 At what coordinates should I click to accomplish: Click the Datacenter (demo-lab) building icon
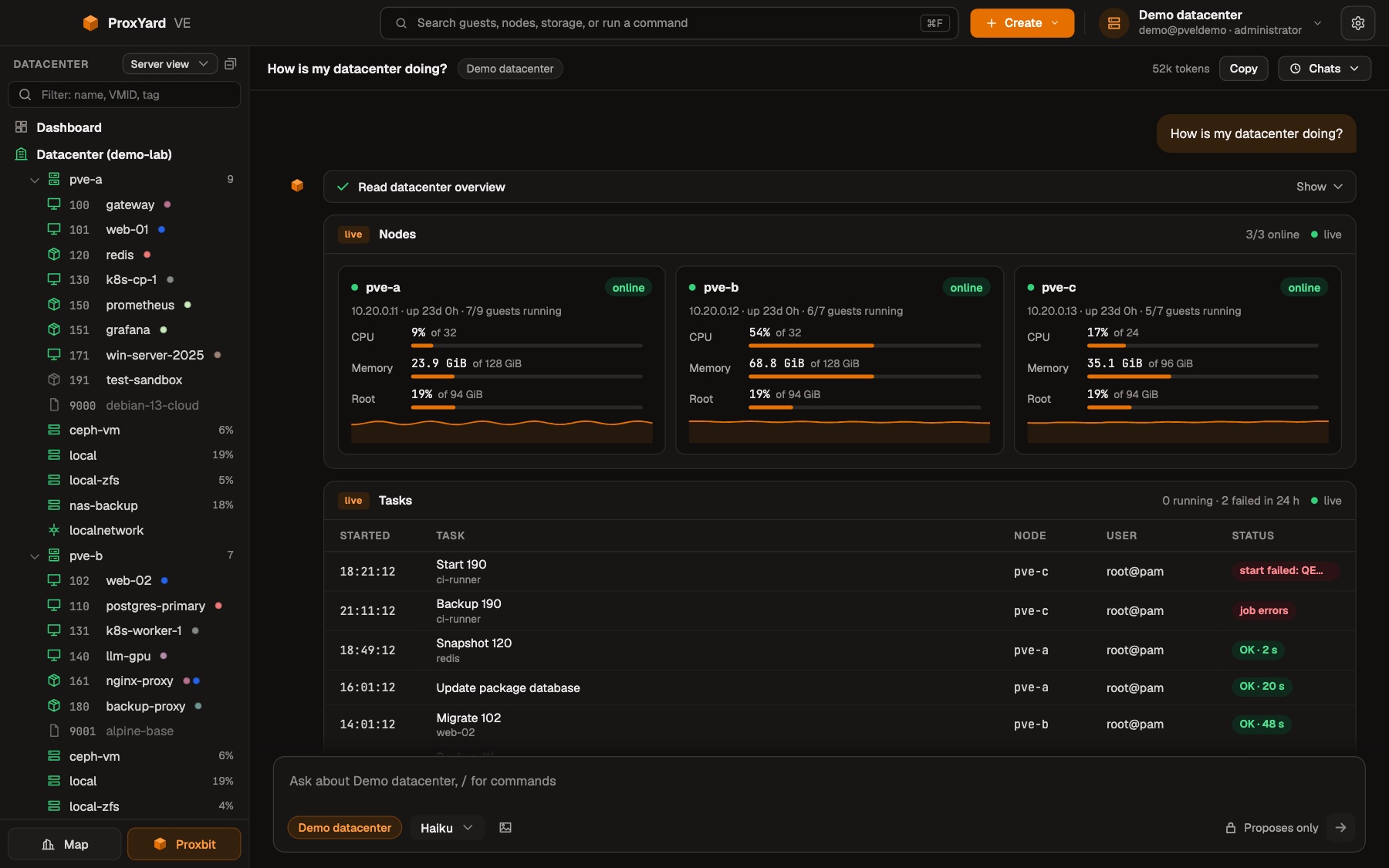[22, 154]
